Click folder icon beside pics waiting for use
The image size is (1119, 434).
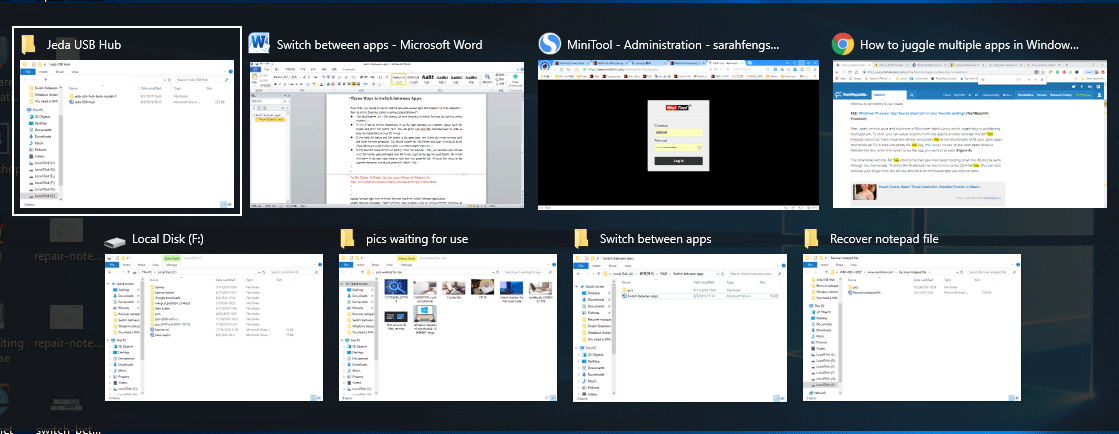click(347, 239)
